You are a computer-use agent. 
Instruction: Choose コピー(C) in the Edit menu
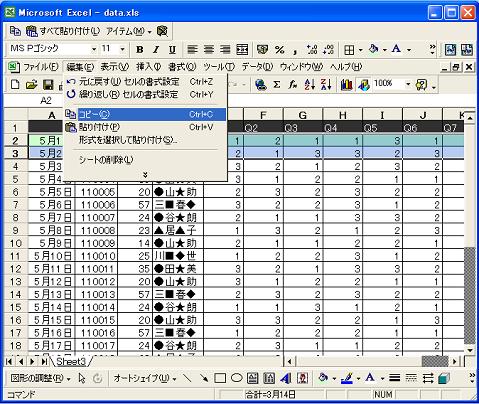coord(145,114)
